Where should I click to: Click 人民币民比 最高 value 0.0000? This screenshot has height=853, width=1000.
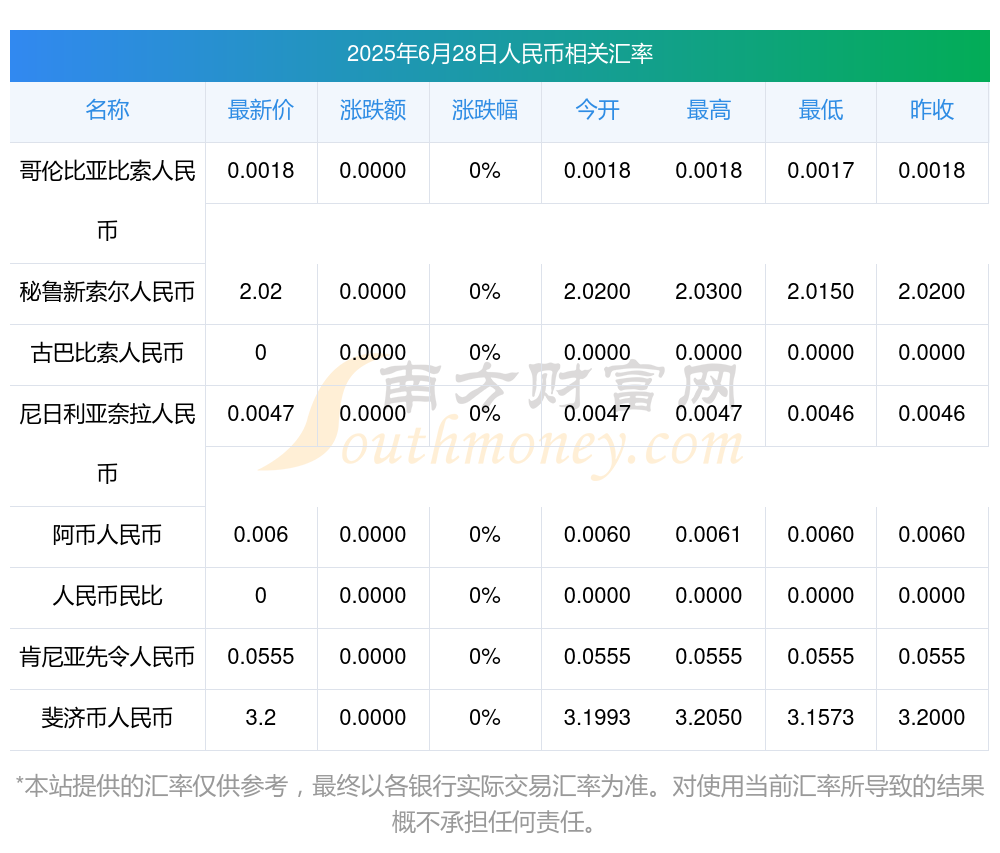[x=709, y=595]
